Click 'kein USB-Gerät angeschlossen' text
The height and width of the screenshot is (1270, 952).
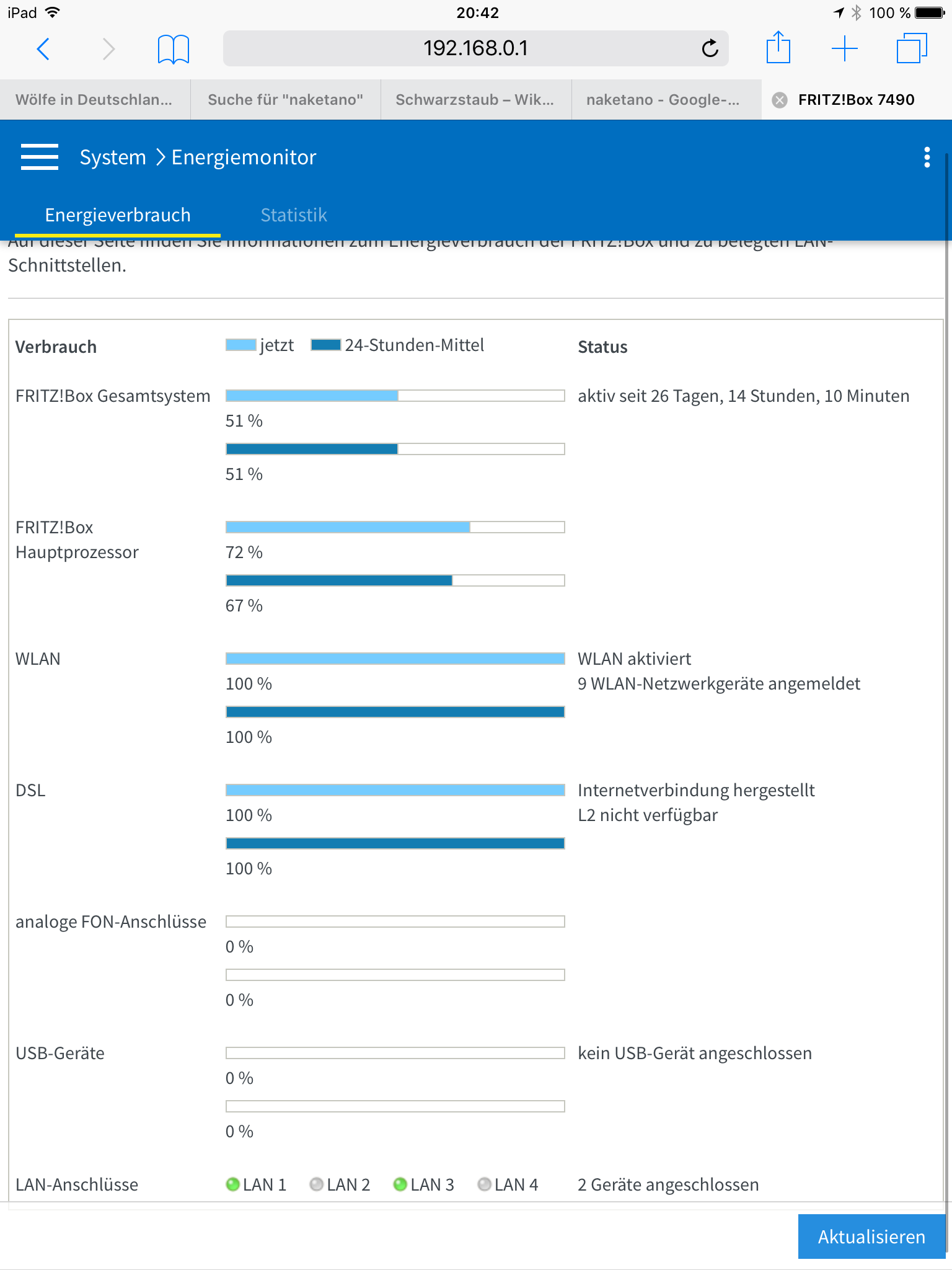point(695,1054)
